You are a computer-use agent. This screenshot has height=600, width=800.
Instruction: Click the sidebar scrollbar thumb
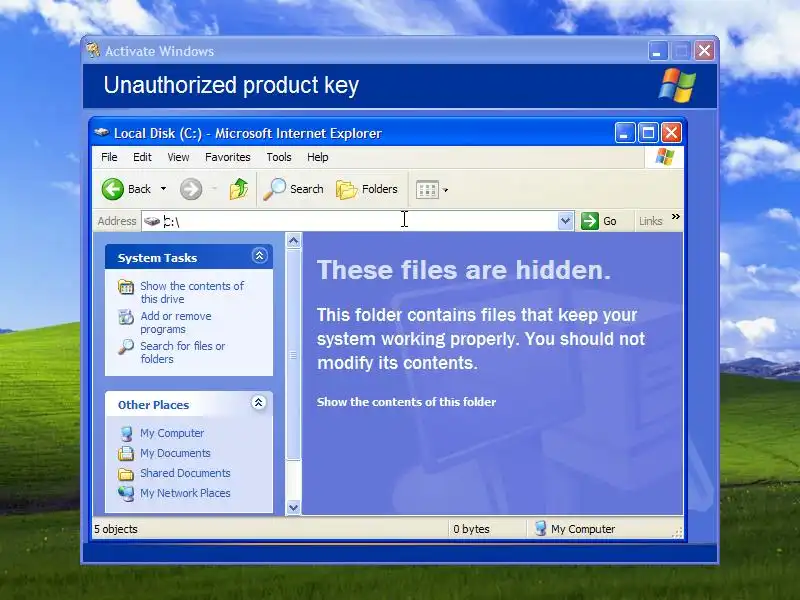293,355
